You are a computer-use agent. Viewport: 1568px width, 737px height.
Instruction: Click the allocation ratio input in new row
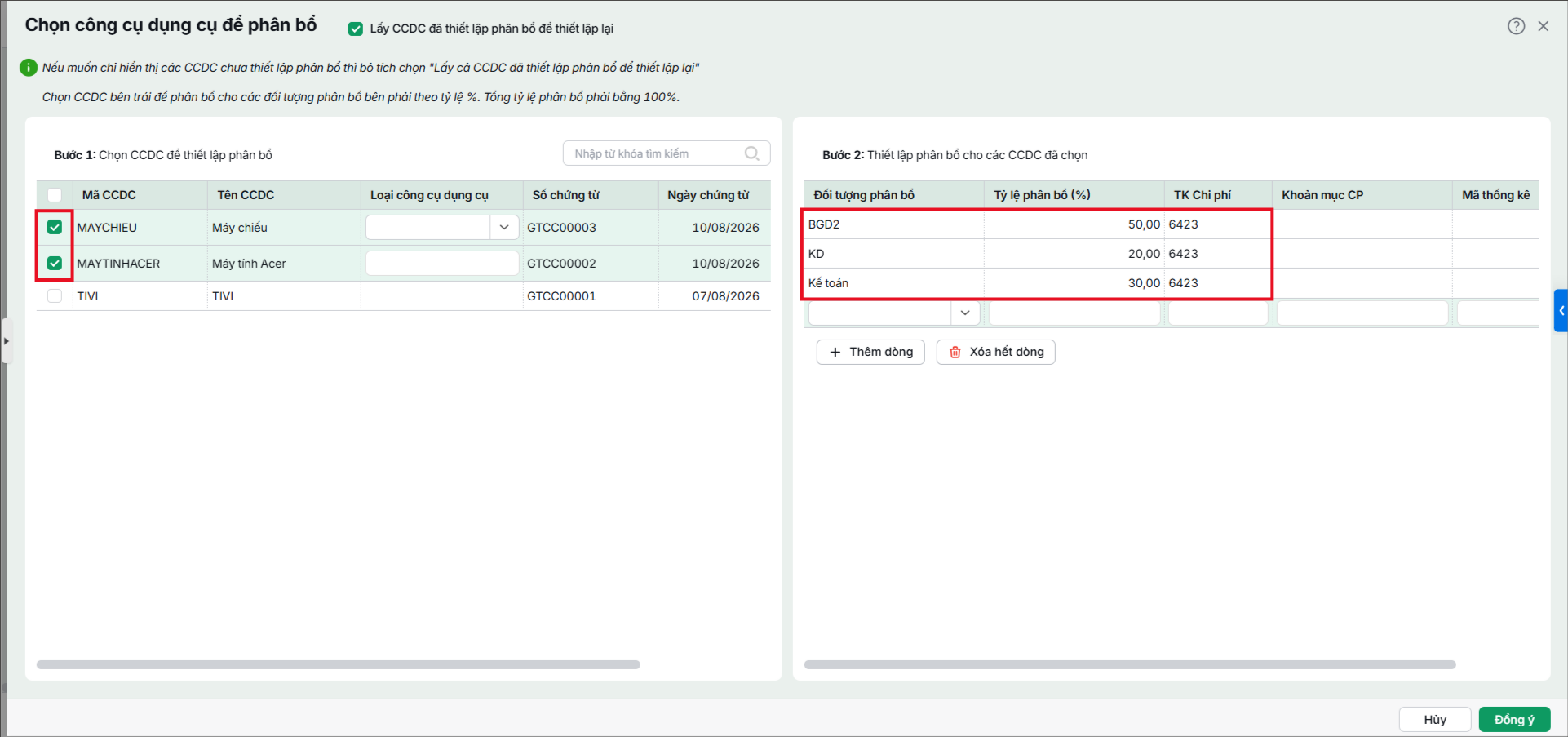click(1074, 313)
